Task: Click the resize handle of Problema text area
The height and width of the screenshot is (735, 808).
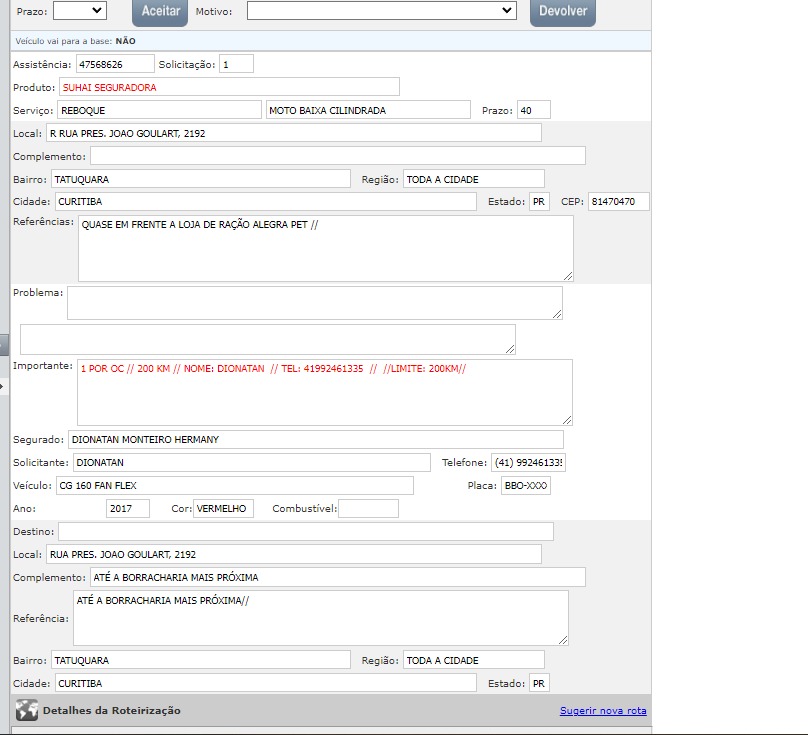Action: (557, 314)
